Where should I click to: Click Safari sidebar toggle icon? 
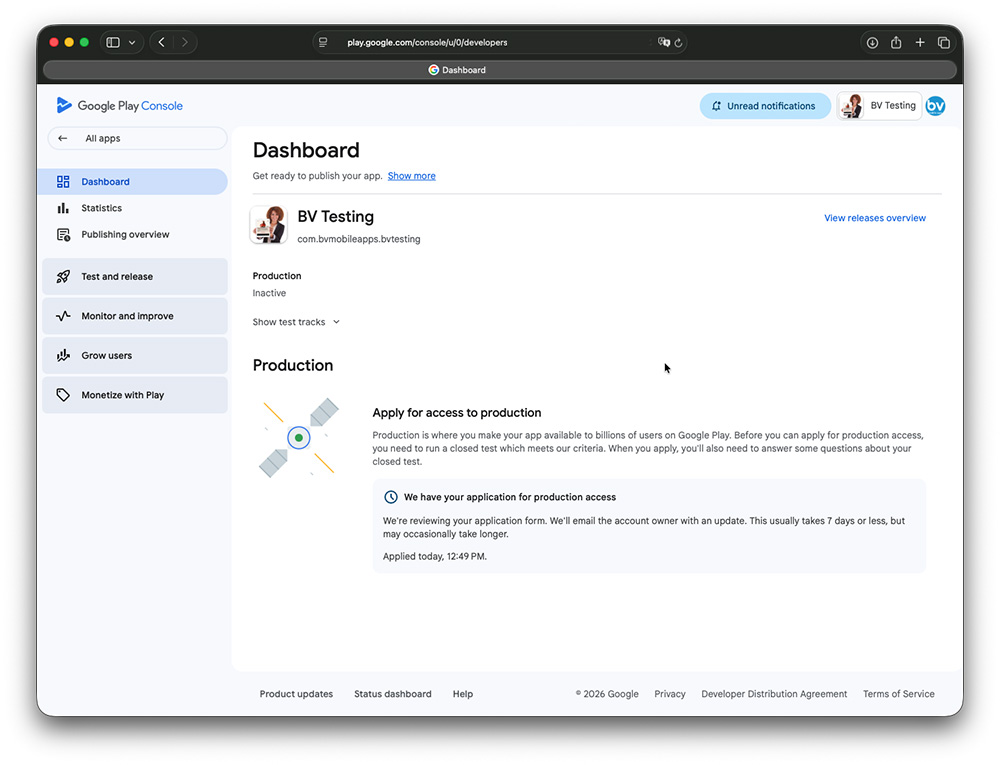[x=113, y=43]
